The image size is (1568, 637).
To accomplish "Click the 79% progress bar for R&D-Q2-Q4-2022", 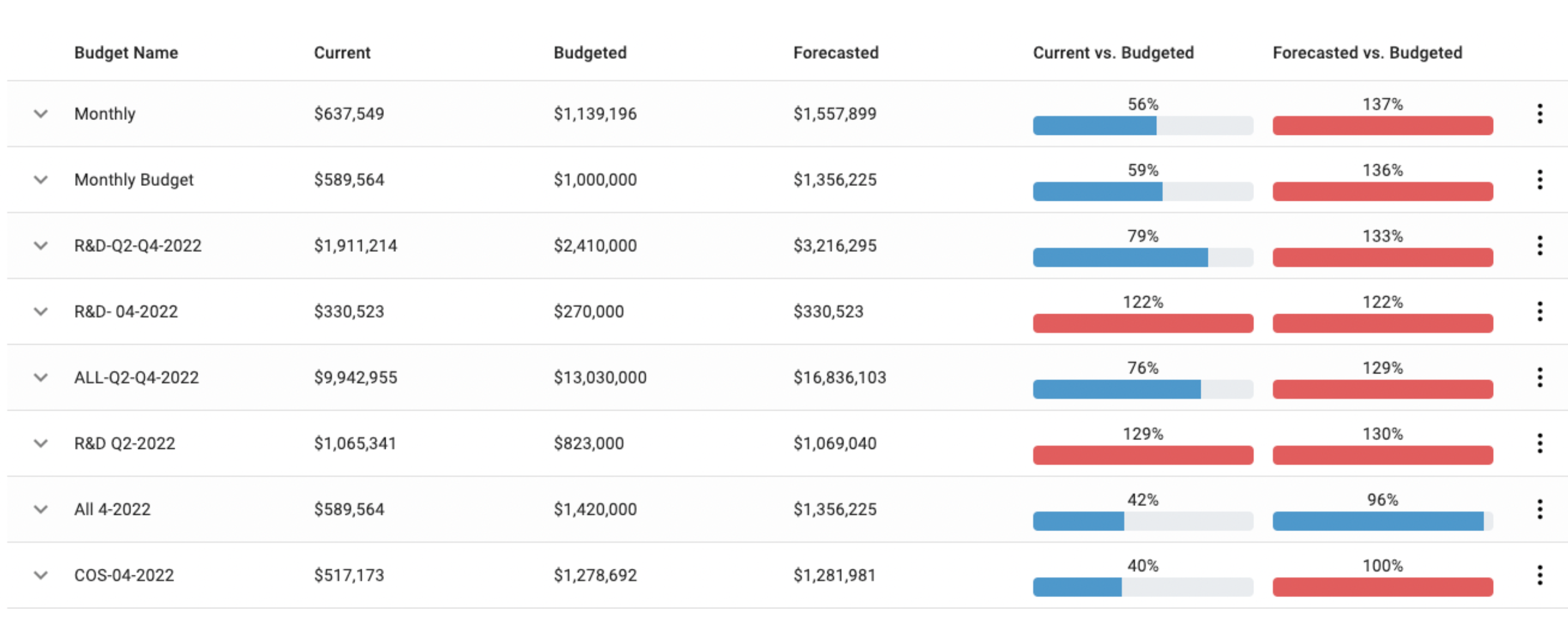I will pos(1143,257).
